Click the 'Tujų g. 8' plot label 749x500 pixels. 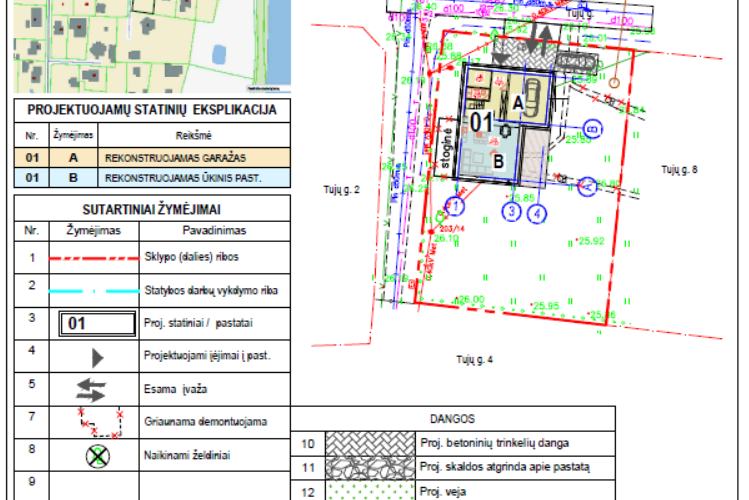point(679,170)
